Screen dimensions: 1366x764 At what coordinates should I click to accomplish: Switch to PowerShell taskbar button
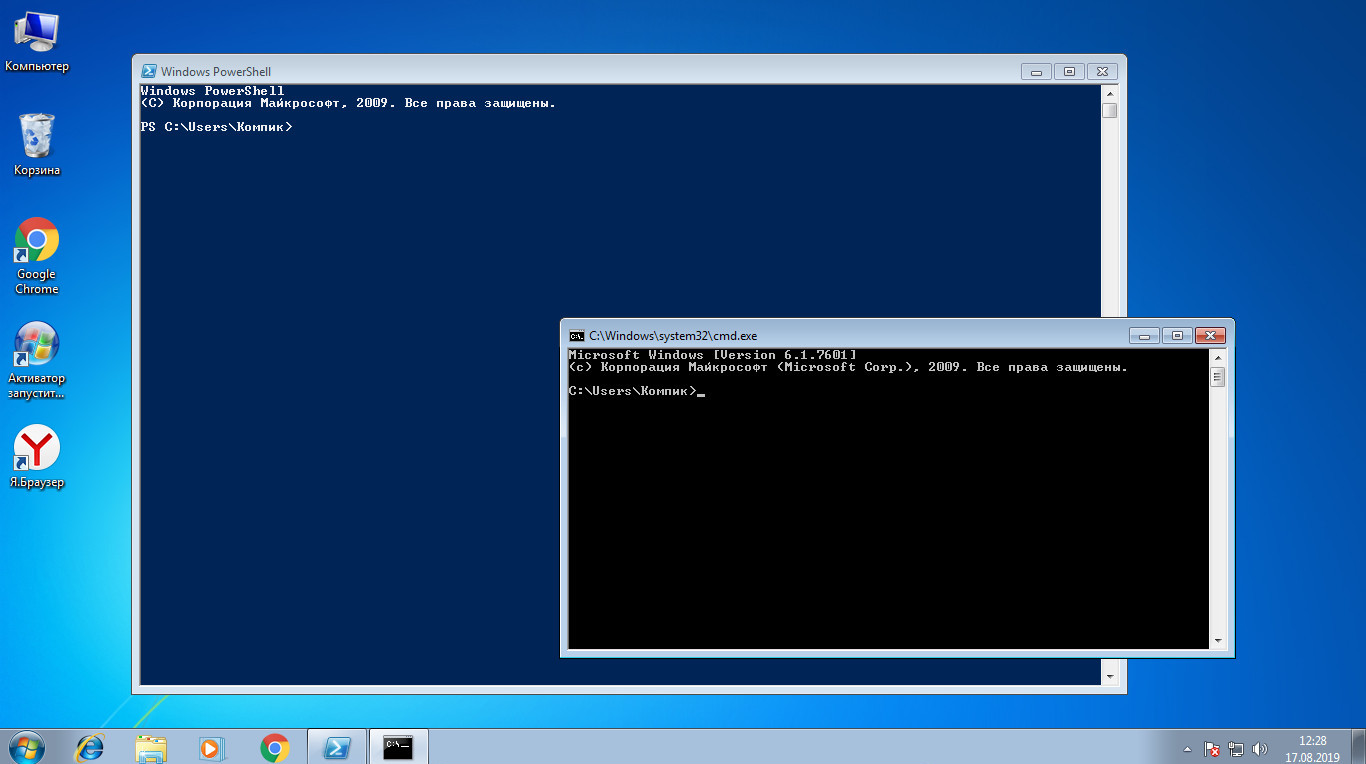click(338, 747)
